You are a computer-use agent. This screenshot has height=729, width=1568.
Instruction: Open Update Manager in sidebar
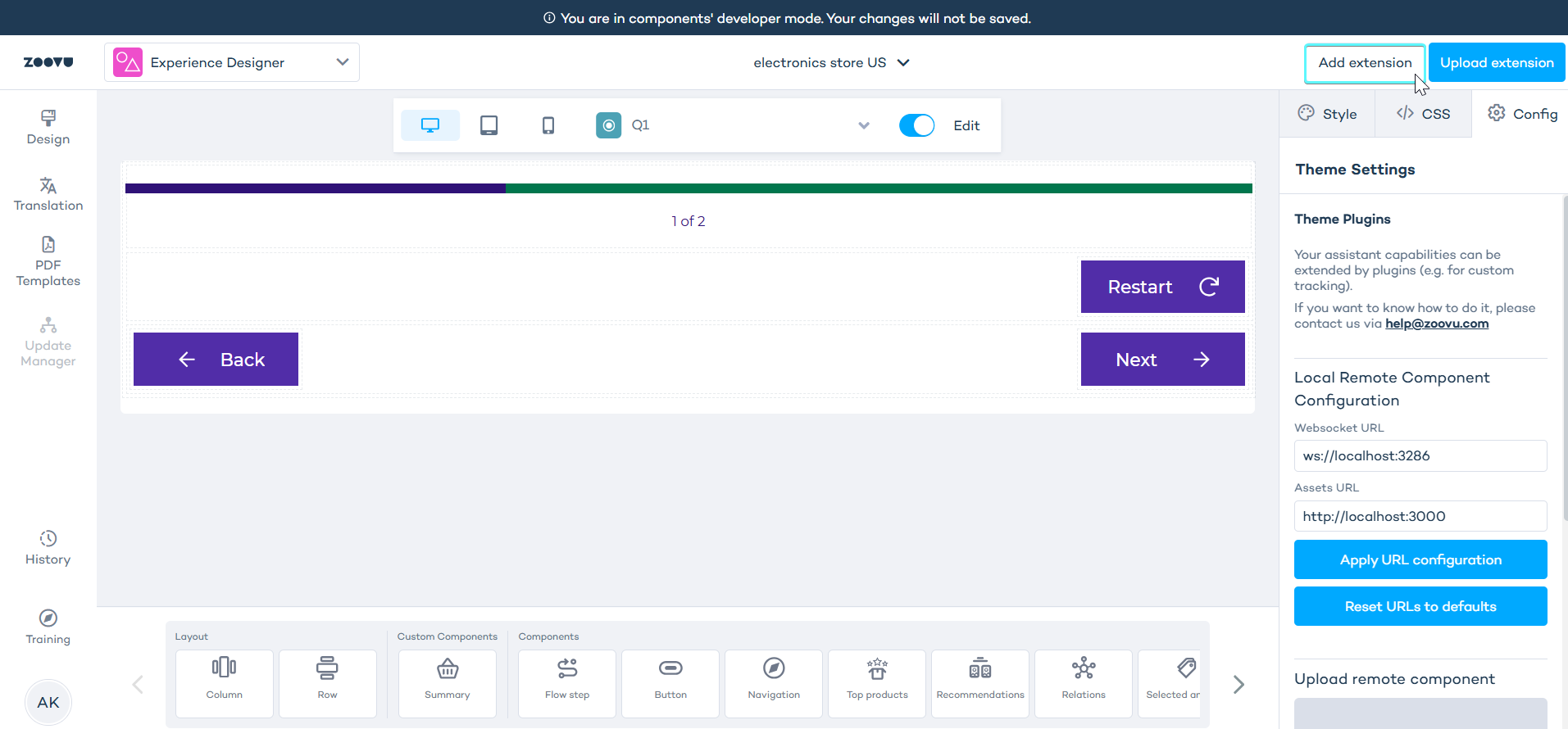48,342
